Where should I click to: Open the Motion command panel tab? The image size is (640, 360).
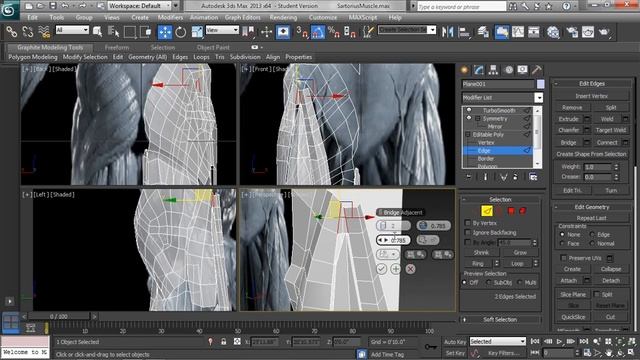pos(509,70)
